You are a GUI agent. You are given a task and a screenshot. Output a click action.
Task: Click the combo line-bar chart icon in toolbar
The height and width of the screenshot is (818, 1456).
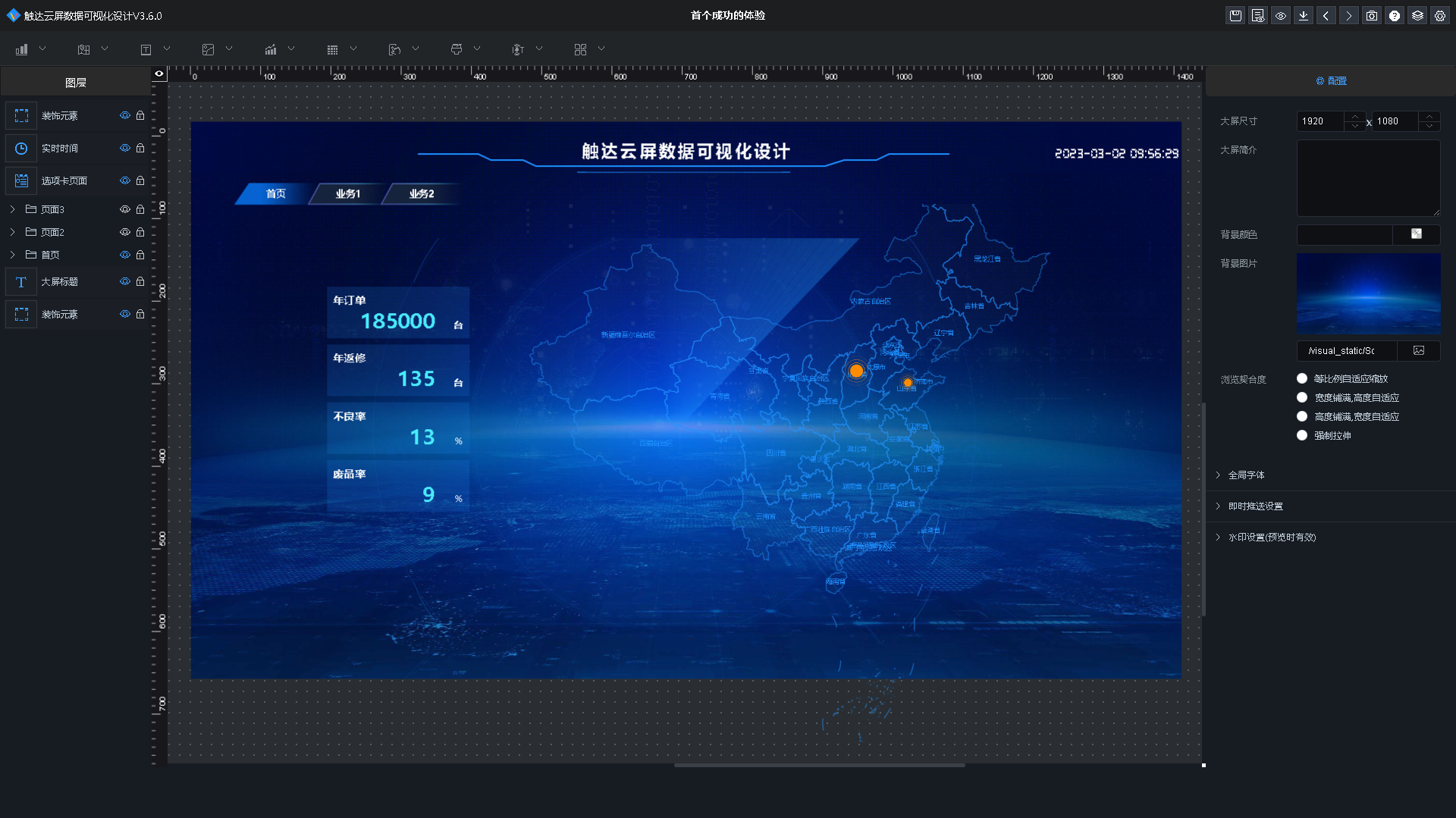tap(271, 49)
